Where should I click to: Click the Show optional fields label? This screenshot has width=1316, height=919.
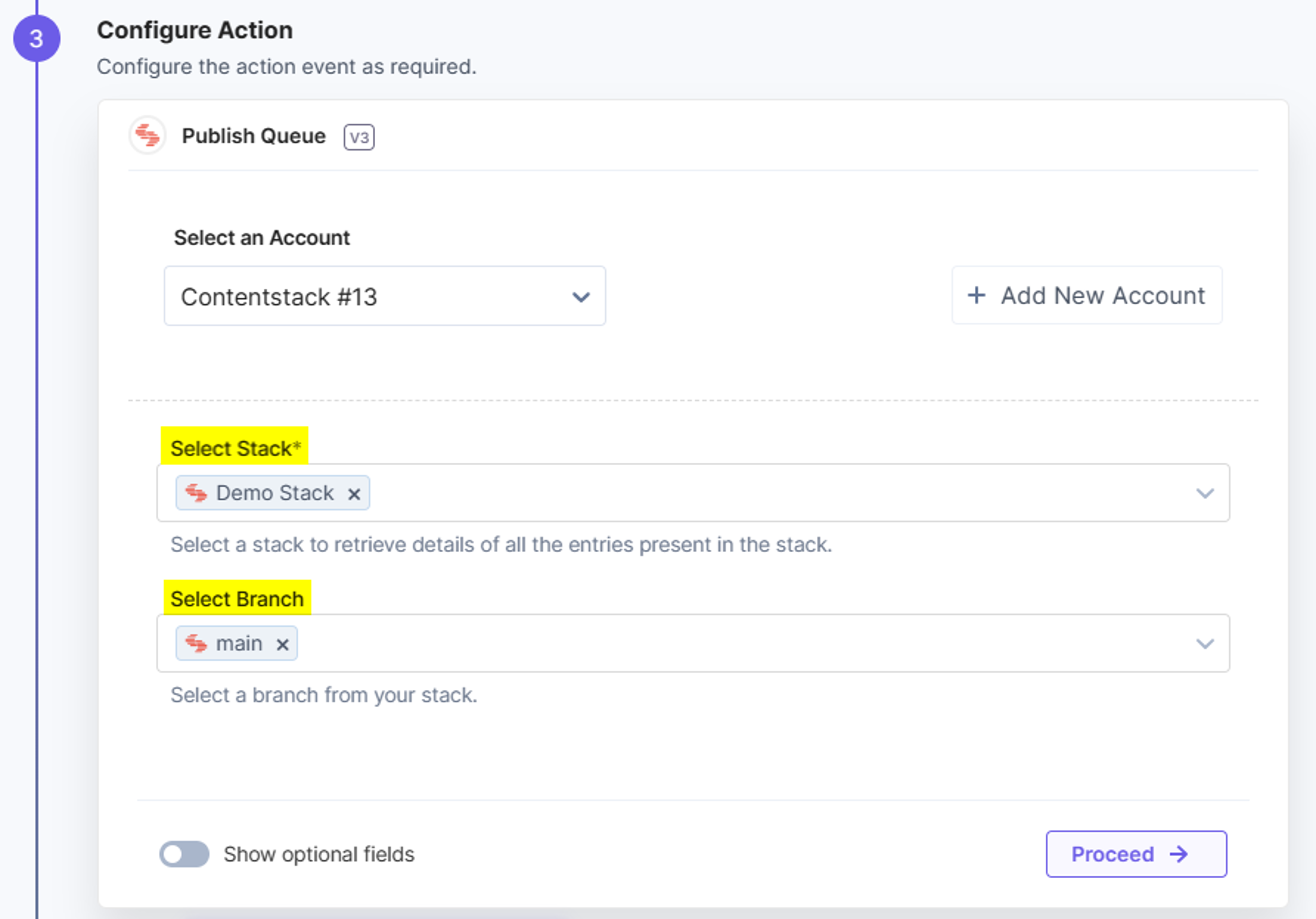[319, 855]
